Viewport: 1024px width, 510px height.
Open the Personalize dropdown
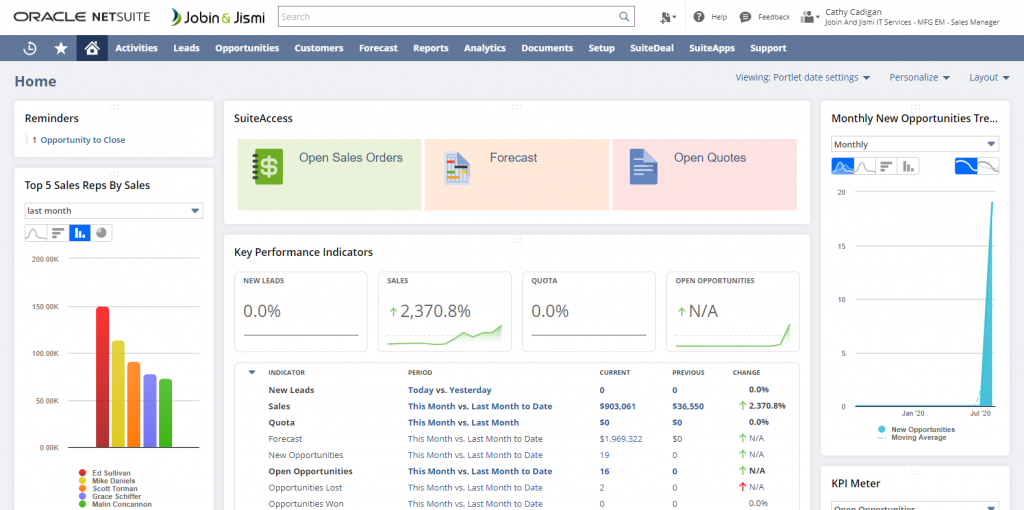pos(920,77)
